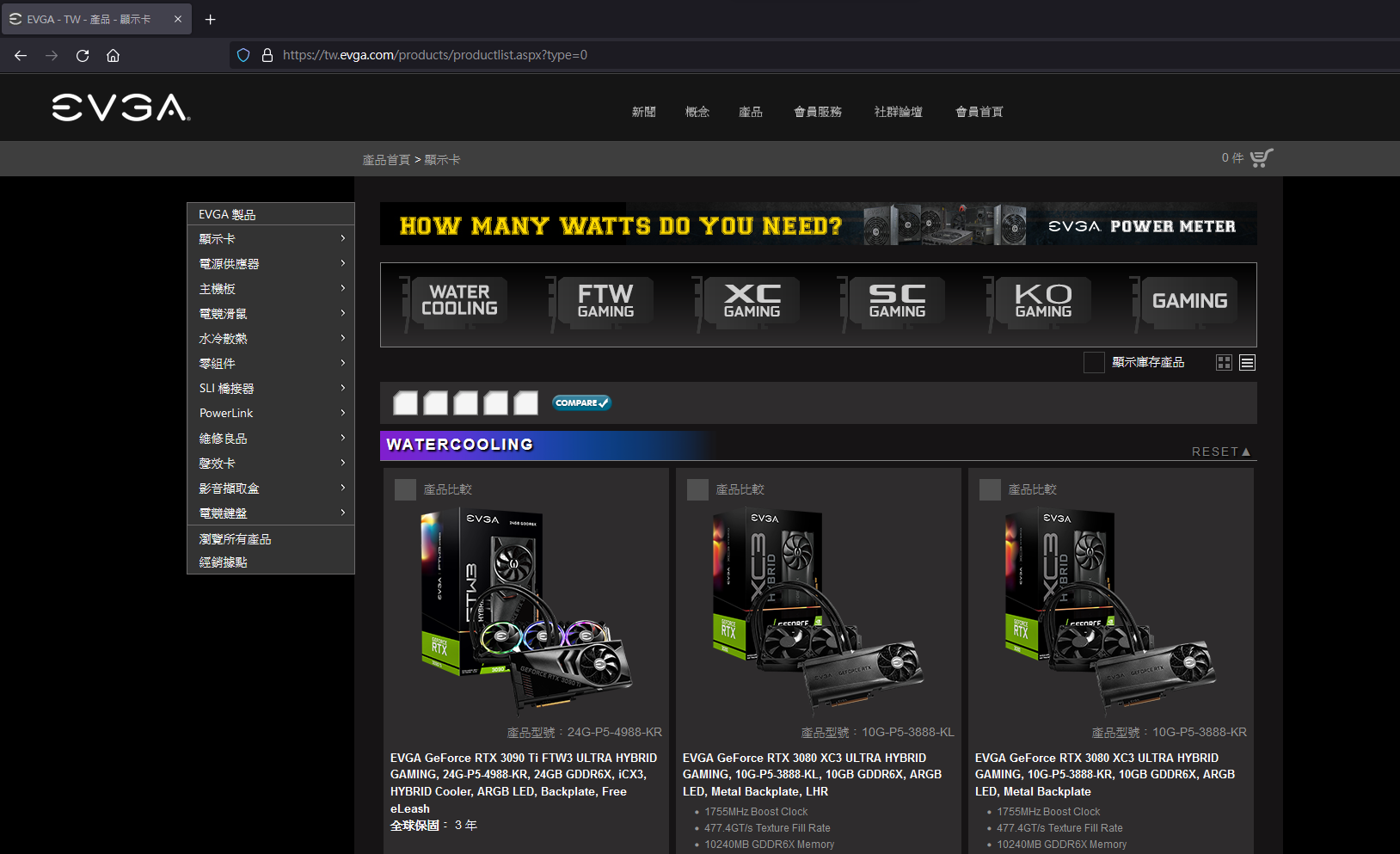Expand 電競滑鼠 sidebar category
Screen dimensions: 1400x854
[x=271, y=314]
